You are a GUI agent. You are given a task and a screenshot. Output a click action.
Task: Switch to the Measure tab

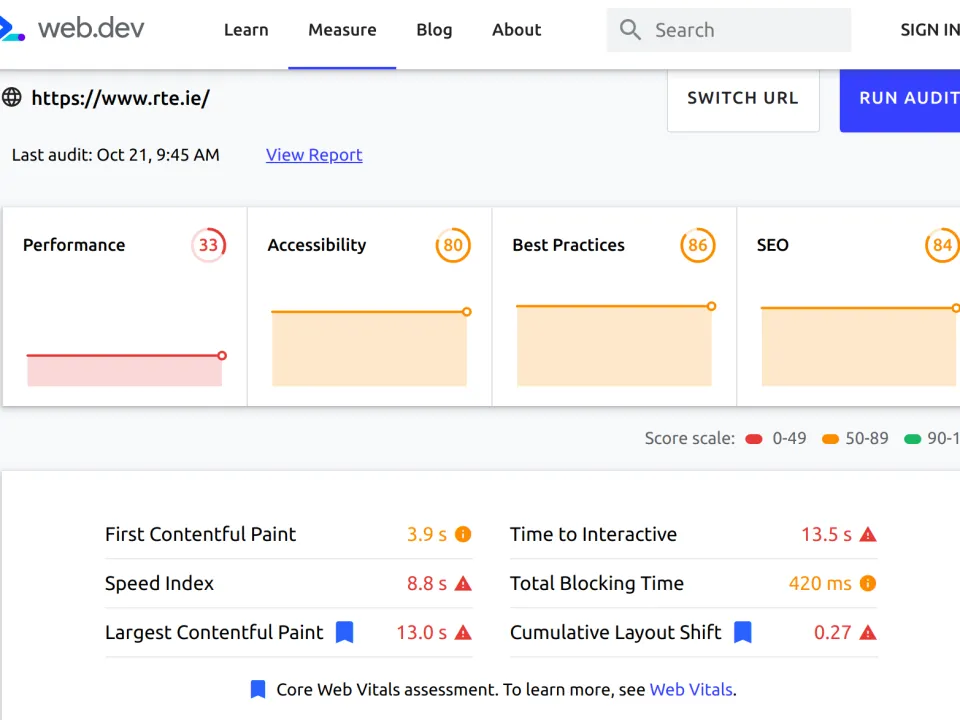click(x=342, y=30)
